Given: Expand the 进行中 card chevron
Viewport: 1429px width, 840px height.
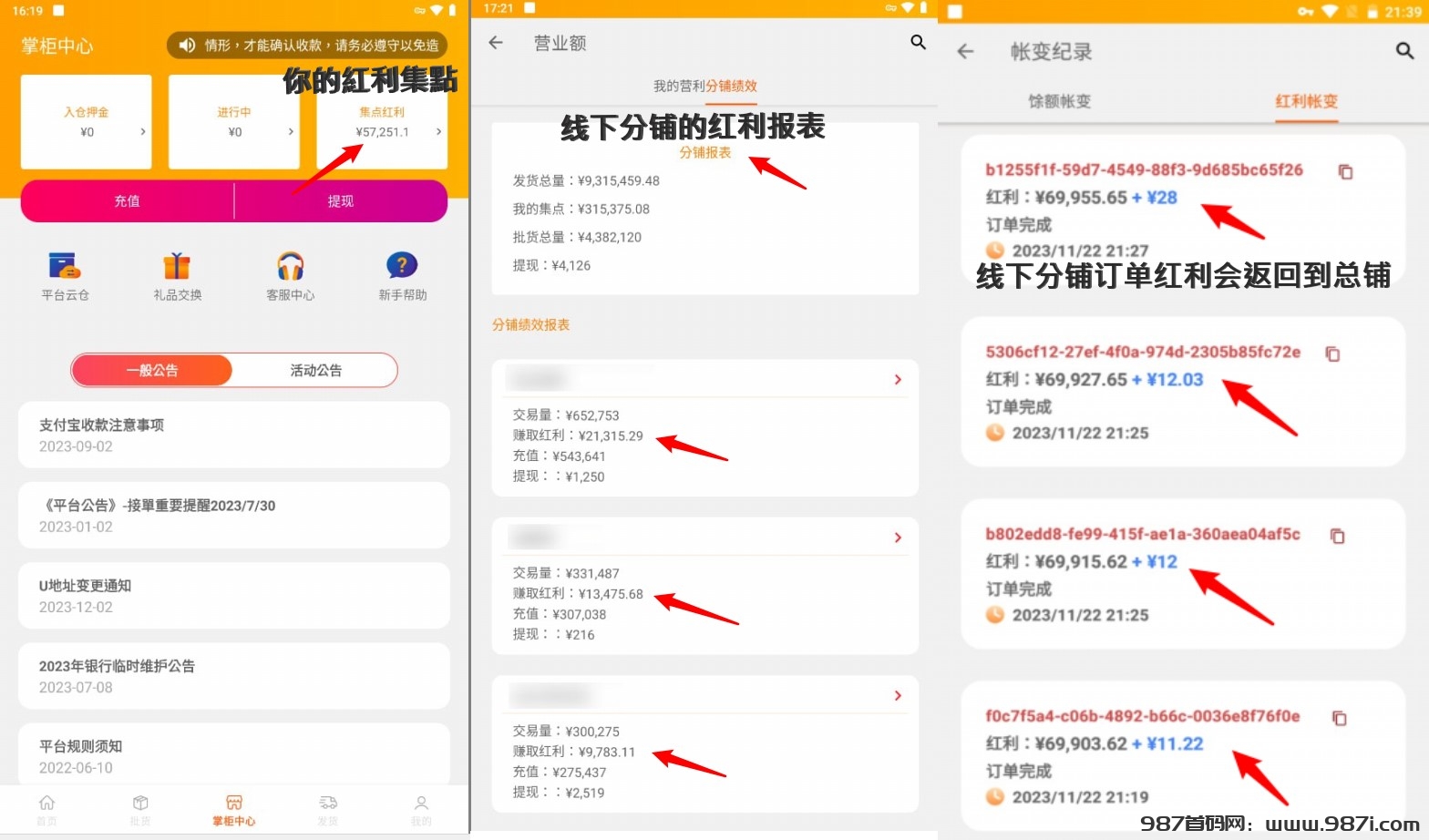Looking at the screenshot, I should pos(291,132).
